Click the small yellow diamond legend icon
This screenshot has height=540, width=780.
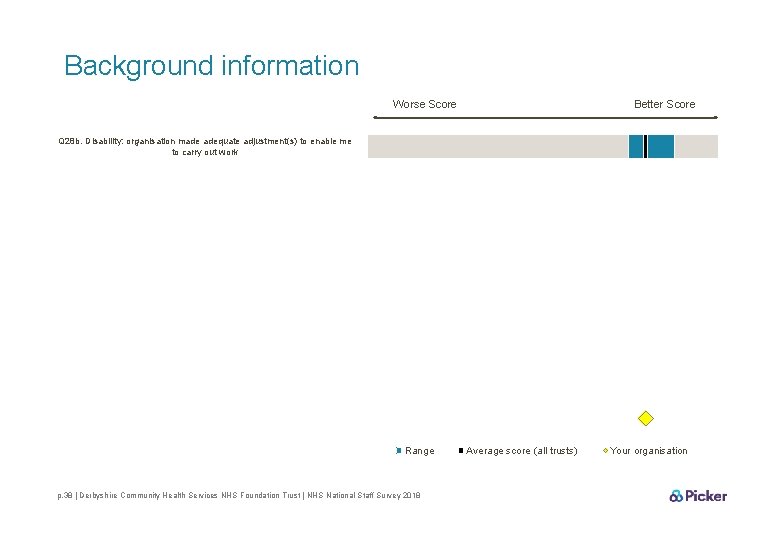click(x=605, y=451)
